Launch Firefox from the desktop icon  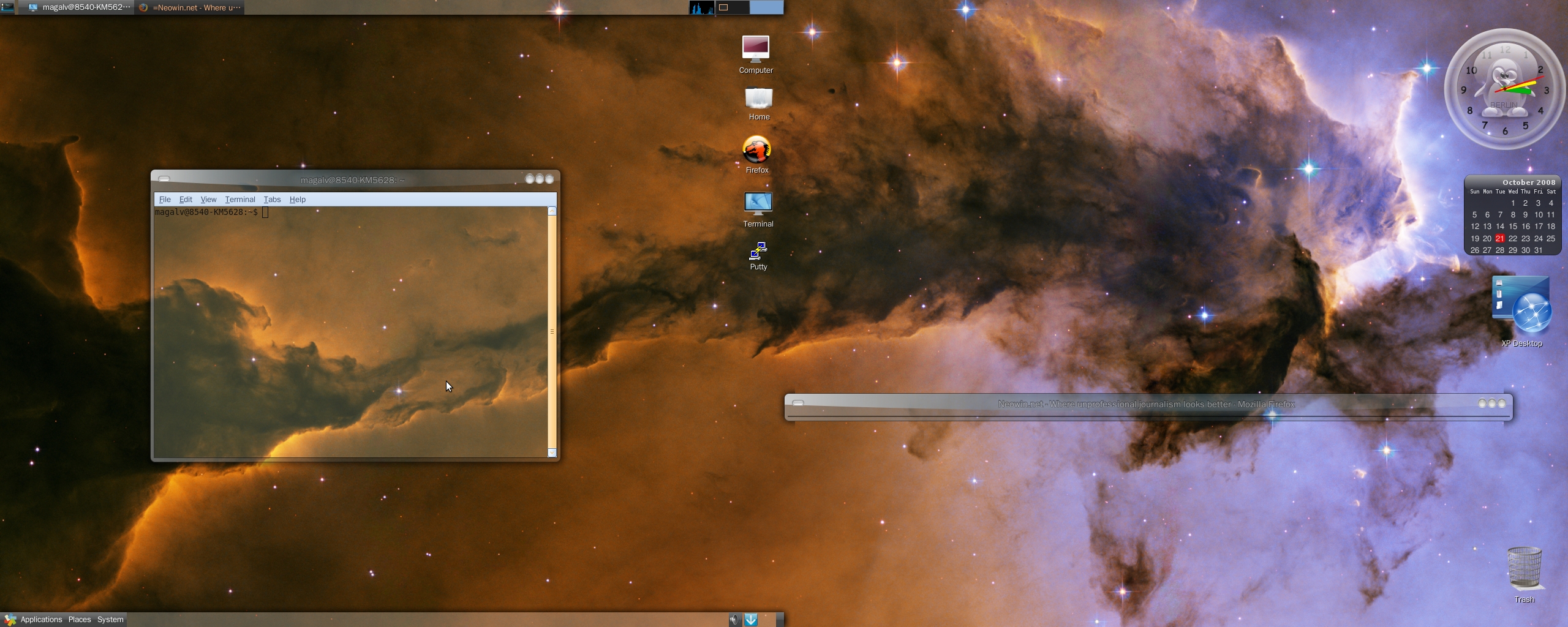(757, 154)
